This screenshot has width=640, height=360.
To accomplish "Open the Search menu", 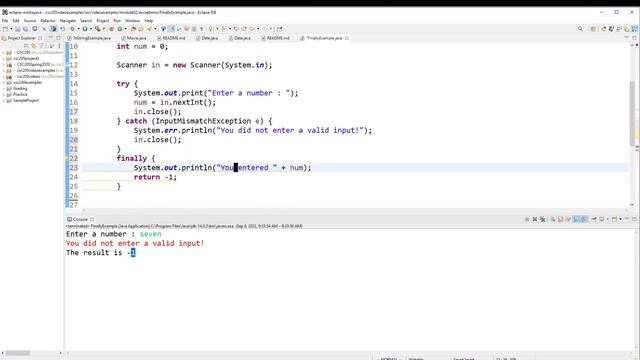I will coord(86,20).
